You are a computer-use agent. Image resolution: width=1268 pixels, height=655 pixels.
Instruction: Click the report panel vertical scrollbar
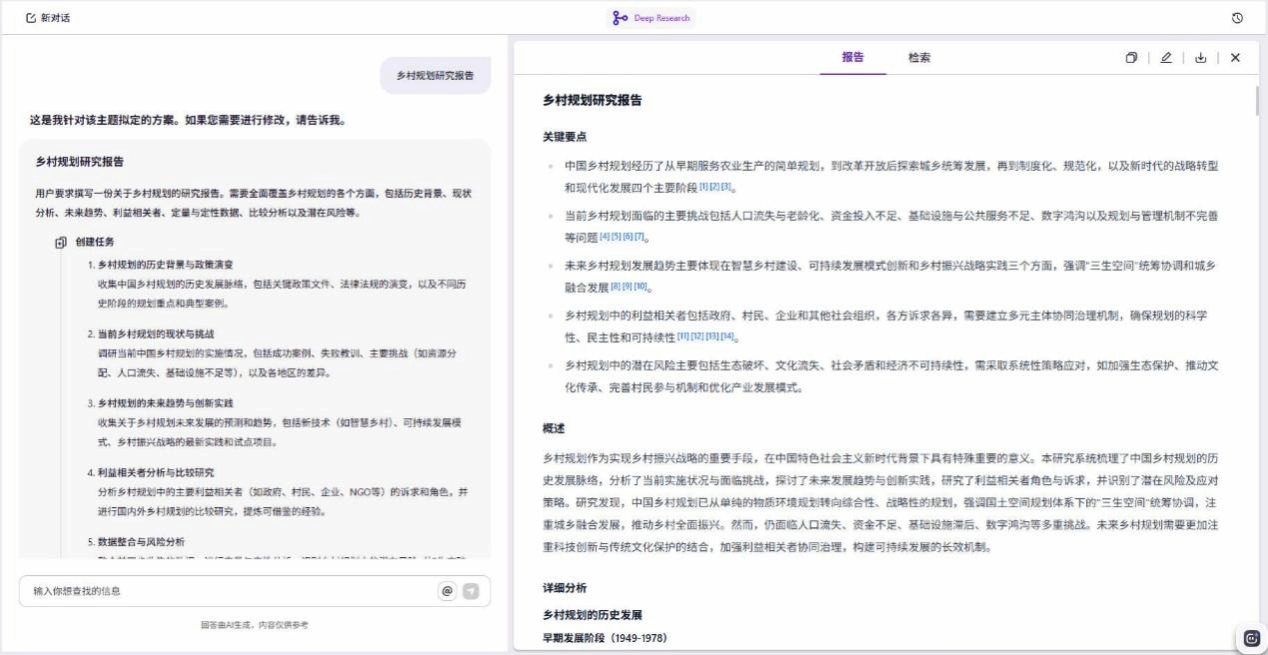tap(1257, 100)
